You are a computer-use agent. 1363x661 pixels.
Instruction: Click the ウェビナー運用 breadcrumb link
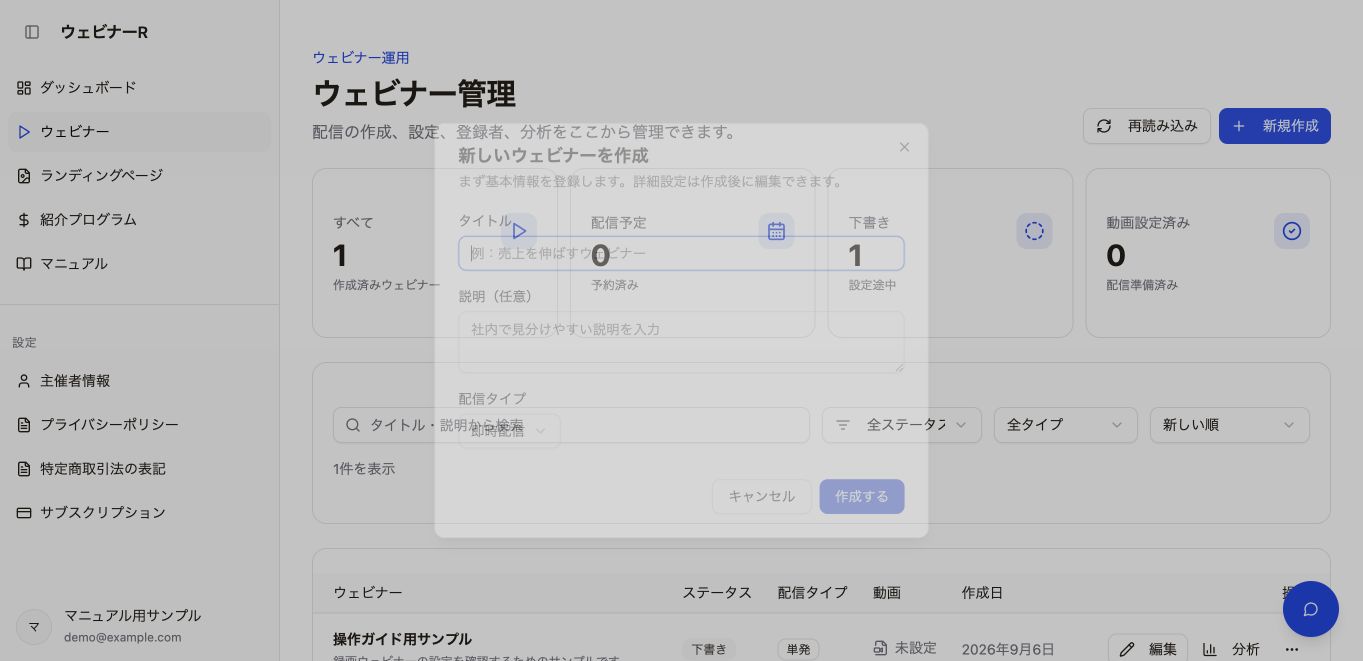click(361, 58)
